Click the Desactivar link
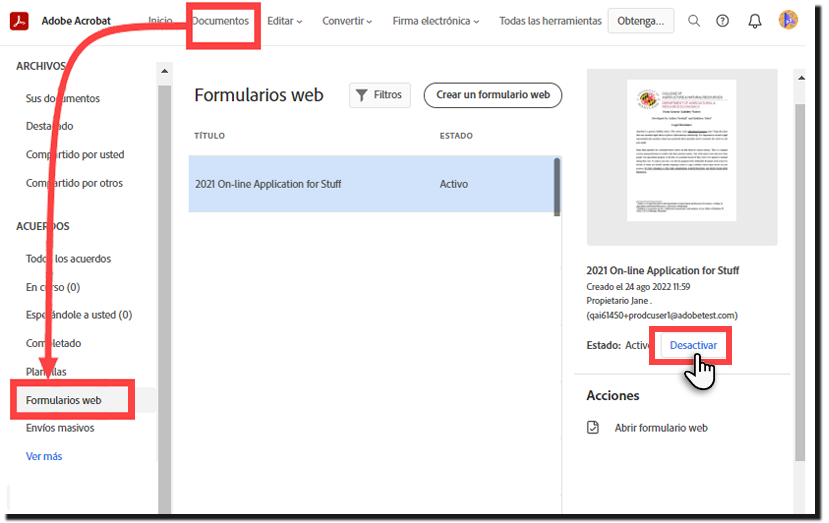This screenshot has height=523, width=829. tap(693, 345)
